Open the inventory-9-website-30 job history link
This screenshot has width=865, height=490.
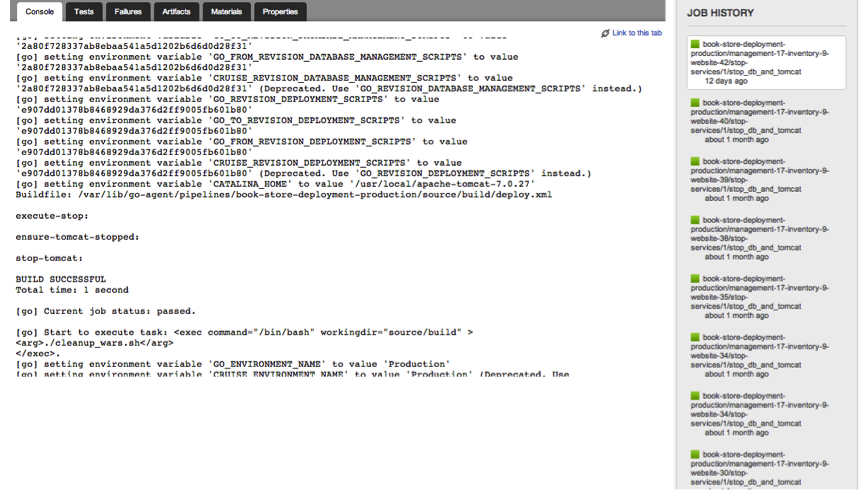760,468
